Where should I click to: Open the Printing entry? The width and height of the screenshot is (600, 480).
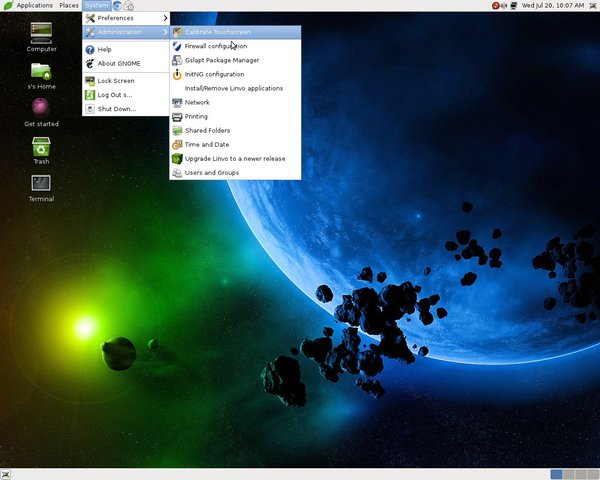point(235,116)
